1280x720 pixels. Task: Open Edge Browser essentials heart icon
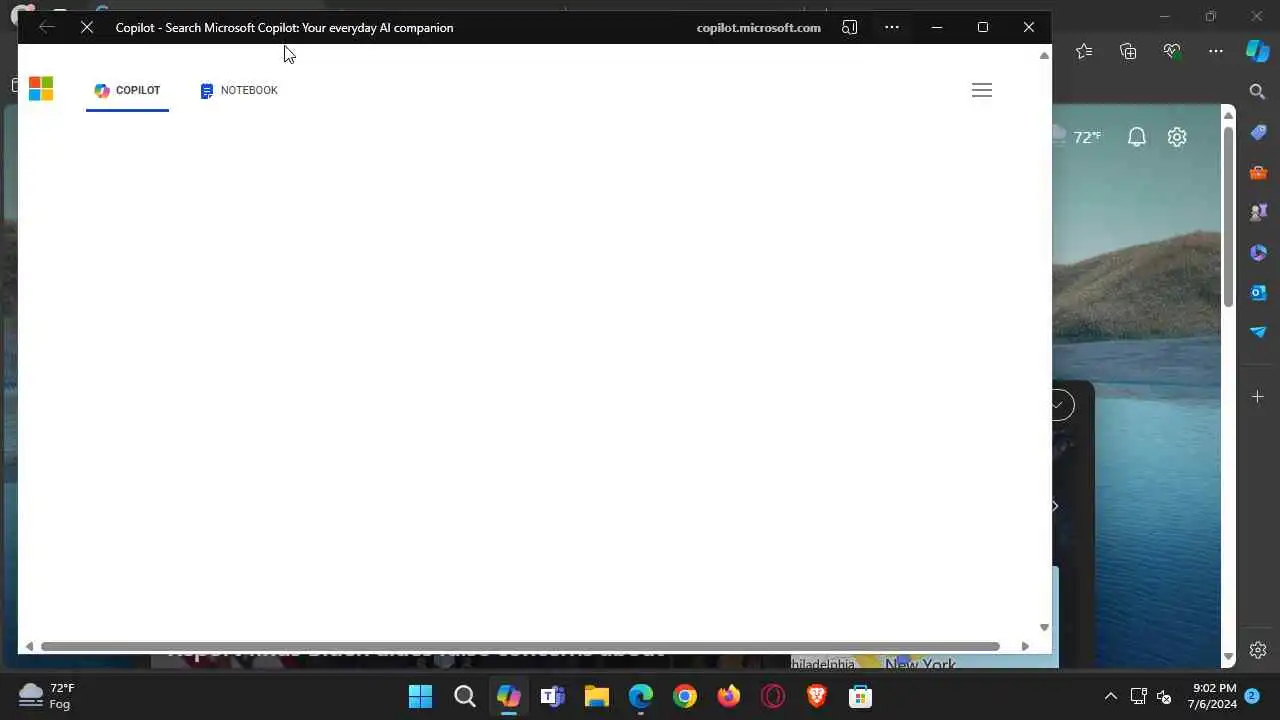pos(1172,51)
